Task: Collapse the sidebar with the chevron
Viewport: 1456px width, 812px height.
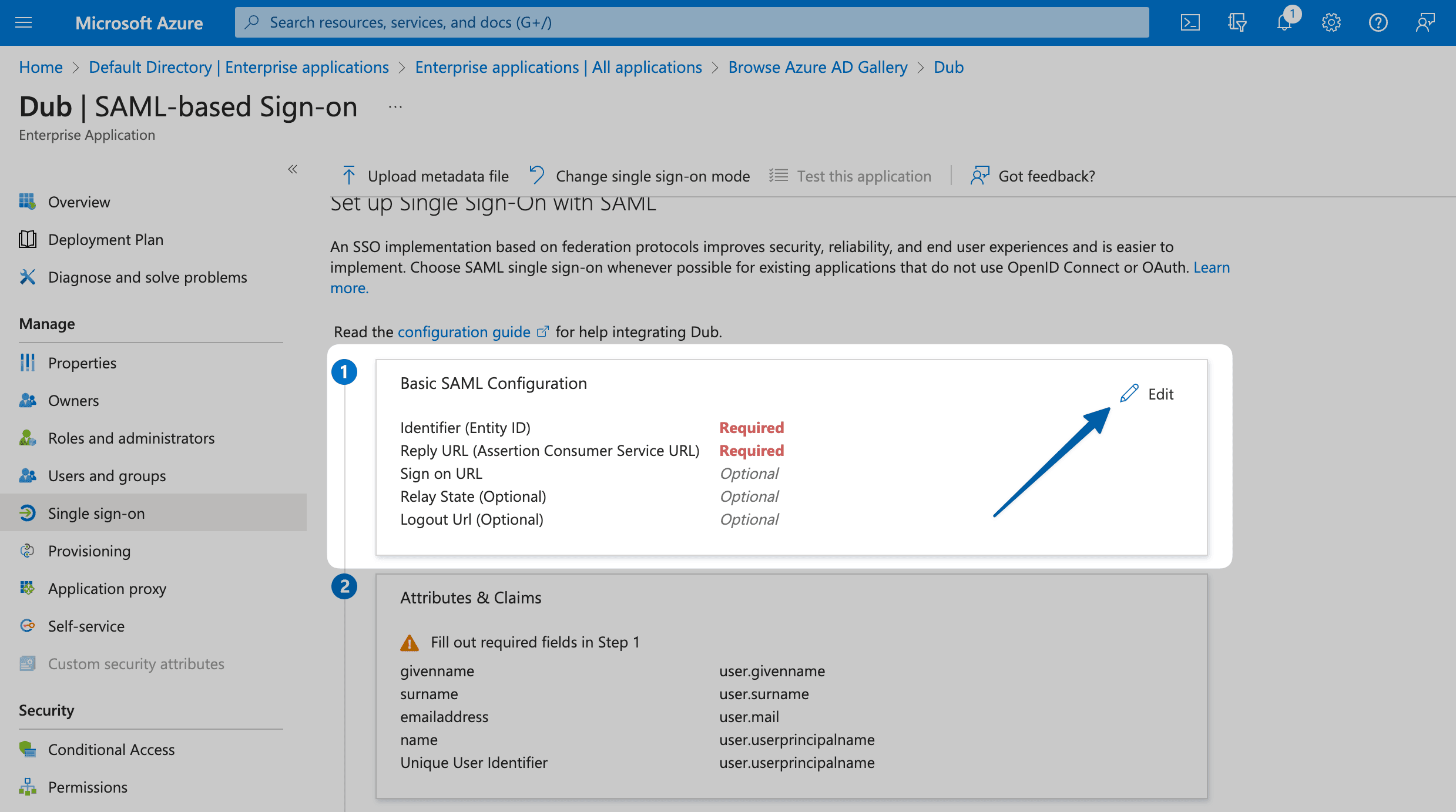Action: click(292, 169)
